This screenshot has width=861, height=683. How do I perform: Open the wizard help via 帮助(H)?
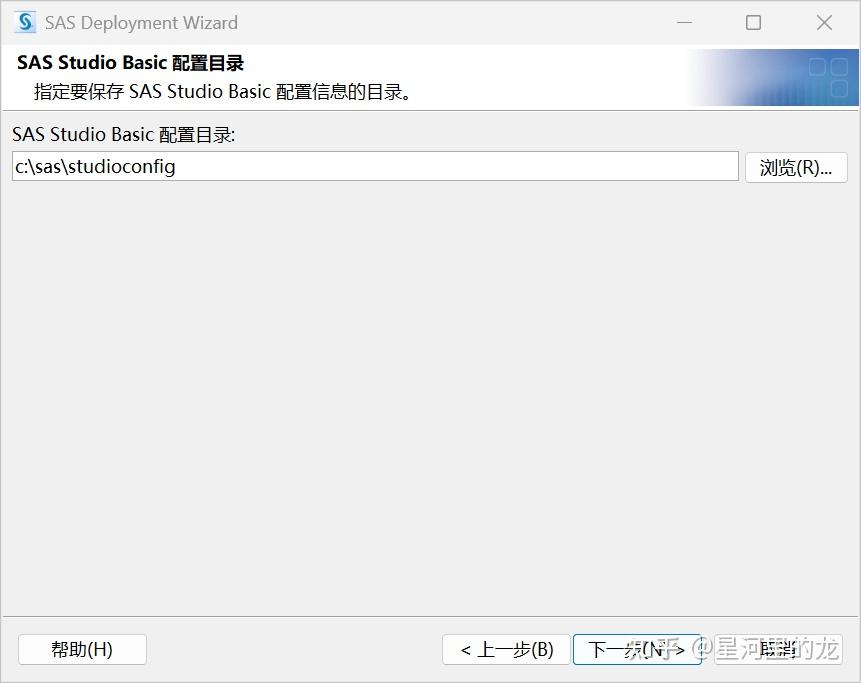point(82,649)
